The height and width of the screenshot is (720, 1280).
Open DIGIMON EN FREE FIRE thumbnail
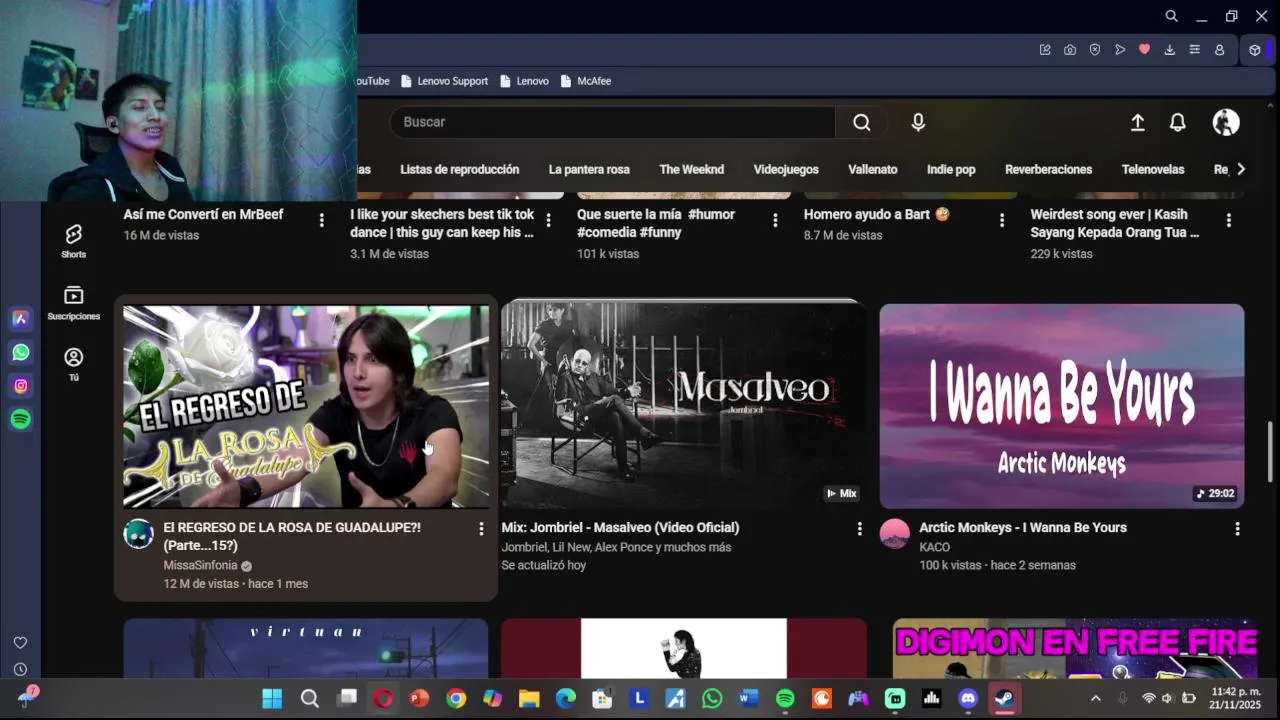[1076, 649]
